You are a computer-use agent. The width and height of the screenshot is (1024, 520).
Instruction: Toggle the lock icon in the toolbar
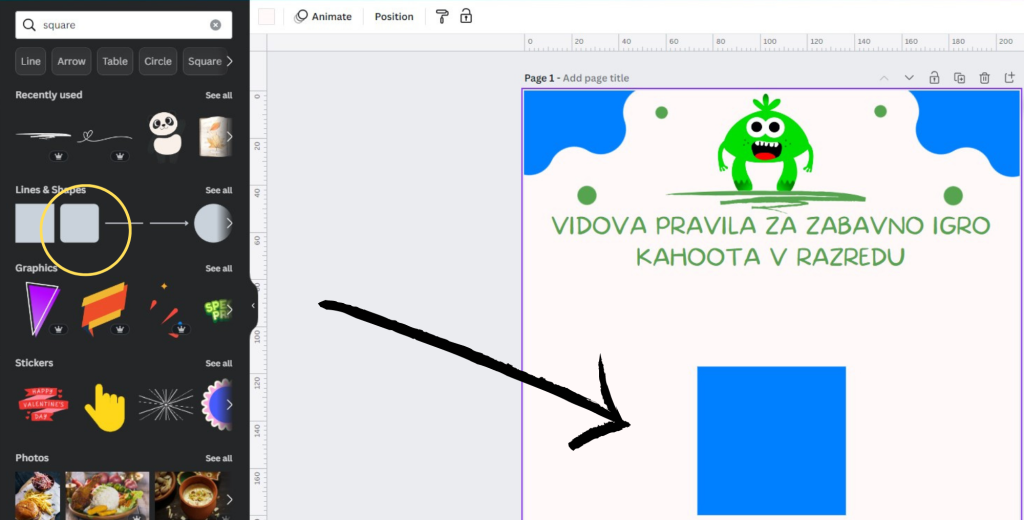pyautogui.click(x=466, y=16)
